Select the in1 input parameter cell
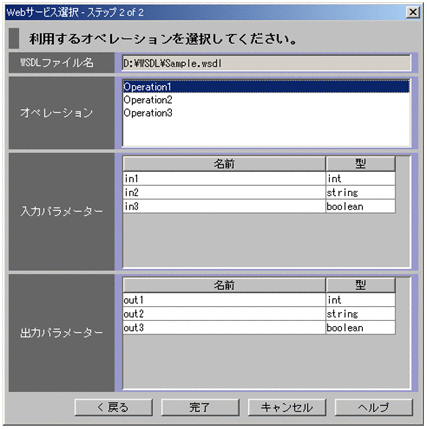The image size is (427, 429). pos(224,179)
